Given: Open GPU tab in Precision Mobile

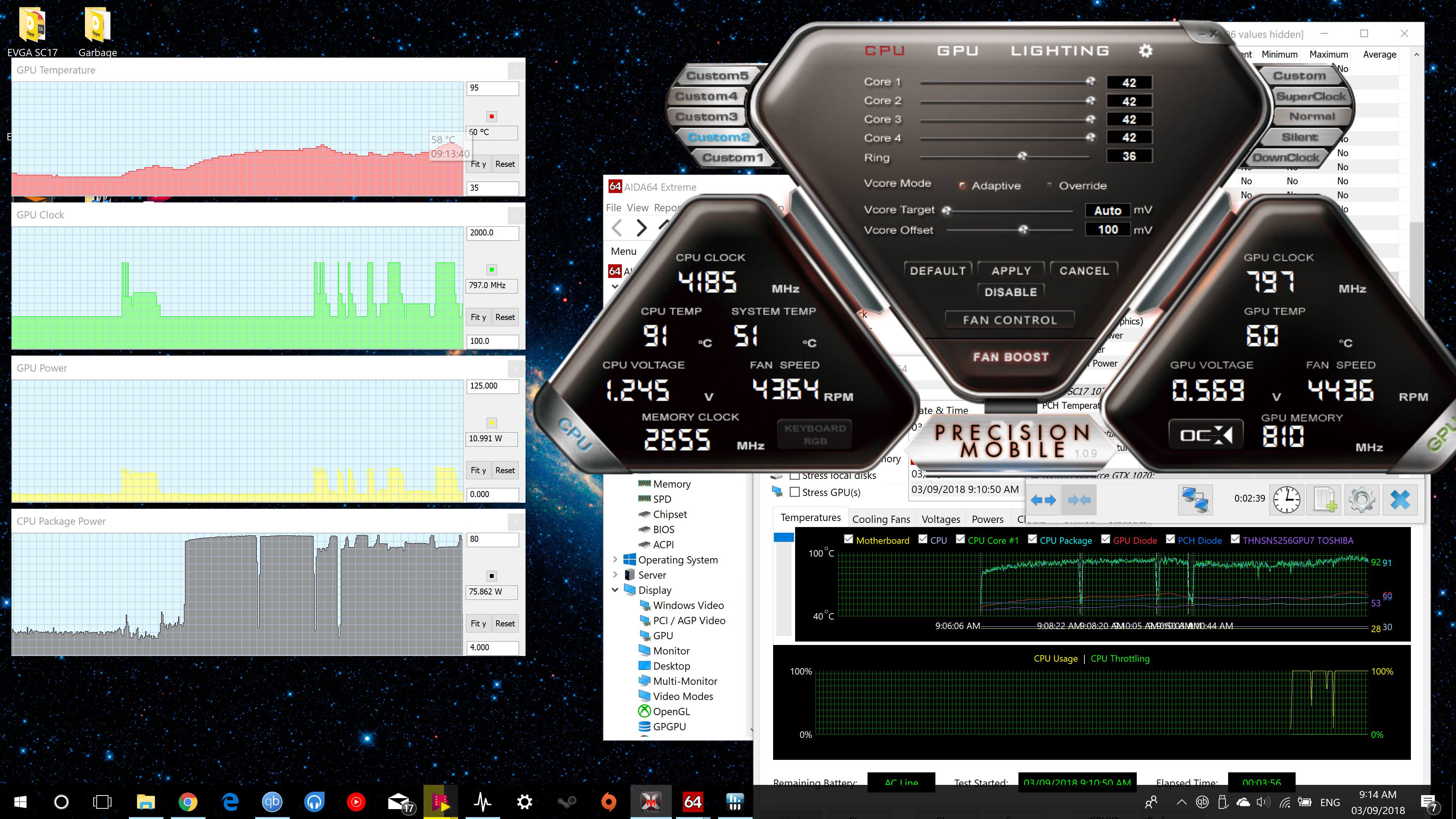Looking at the screenshot, I should tap(957, 51).
